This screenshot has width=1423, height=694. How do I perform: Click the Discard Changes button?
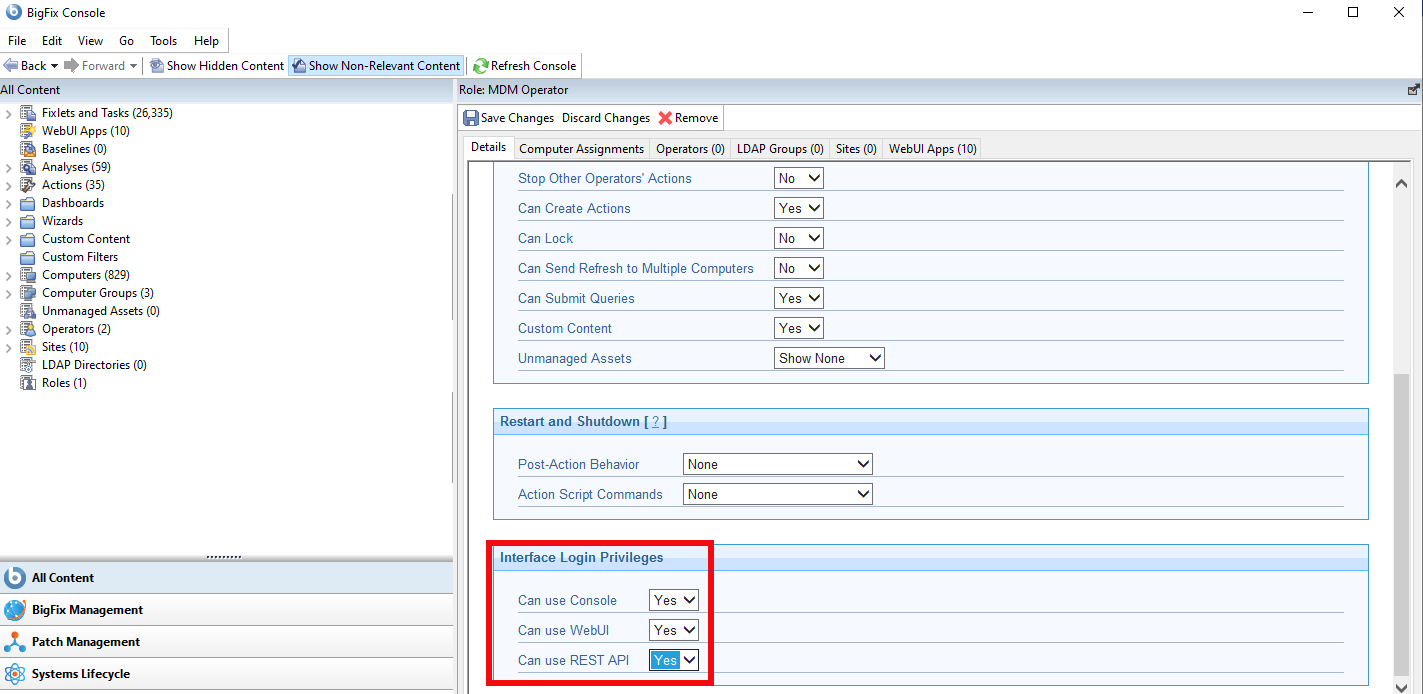click(605, 117)
